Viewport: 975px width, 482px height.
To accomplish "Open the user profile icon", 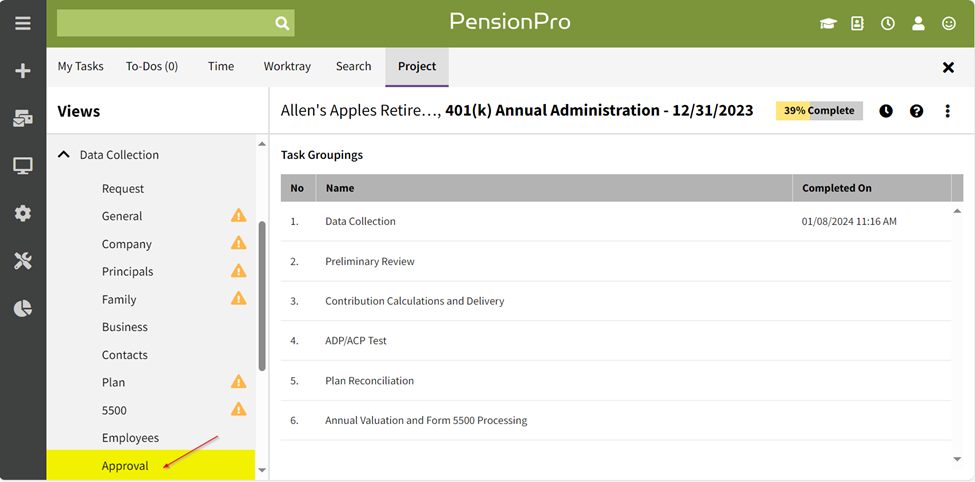I will 918,24.
